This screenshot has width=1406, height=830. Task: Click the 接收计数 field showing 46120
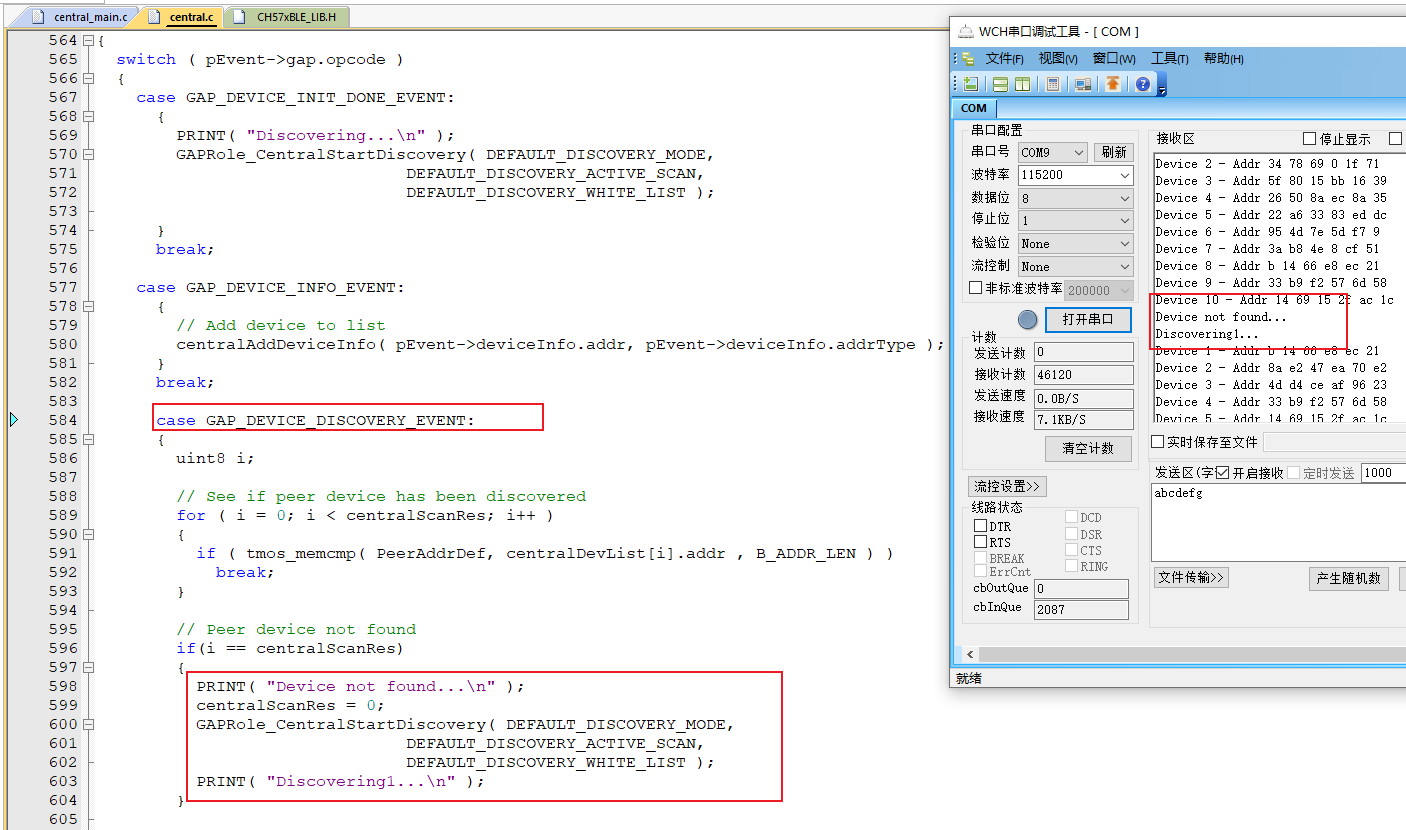pos(1083,375)
